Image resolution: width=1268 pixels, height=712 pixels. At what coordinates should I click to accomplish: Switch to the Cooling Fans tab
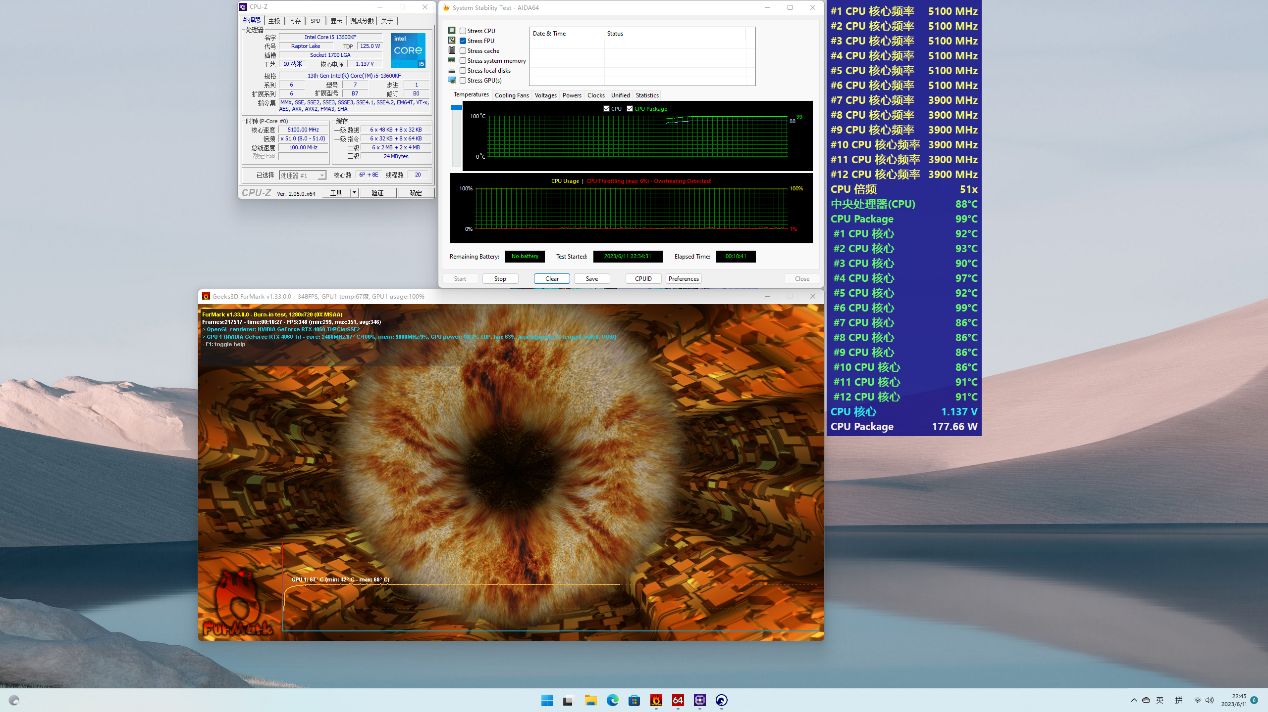[x=511, y=95]
